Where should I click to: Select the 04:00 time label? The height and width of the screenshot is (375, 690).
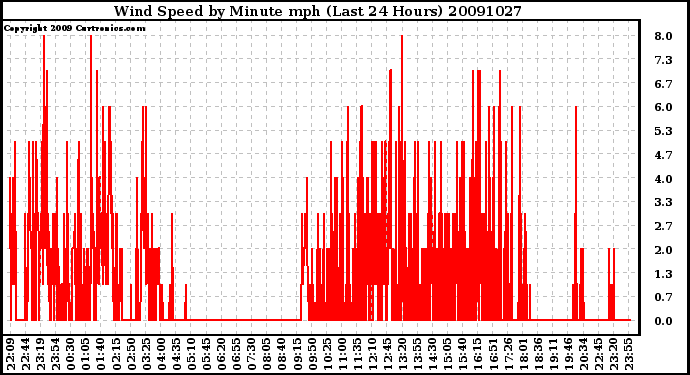click(161, 354)
